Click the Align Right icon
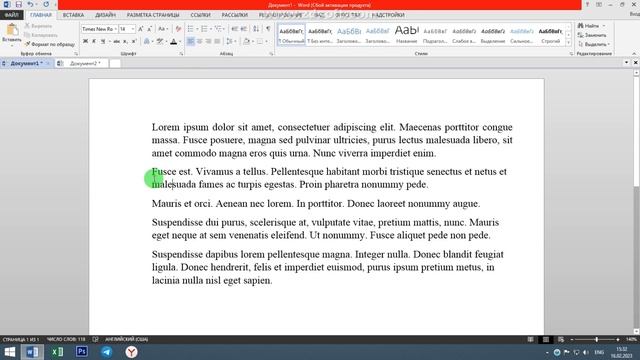Image resolution: width=640 pixels, height=360 pixels. click(x=209, y=41)
